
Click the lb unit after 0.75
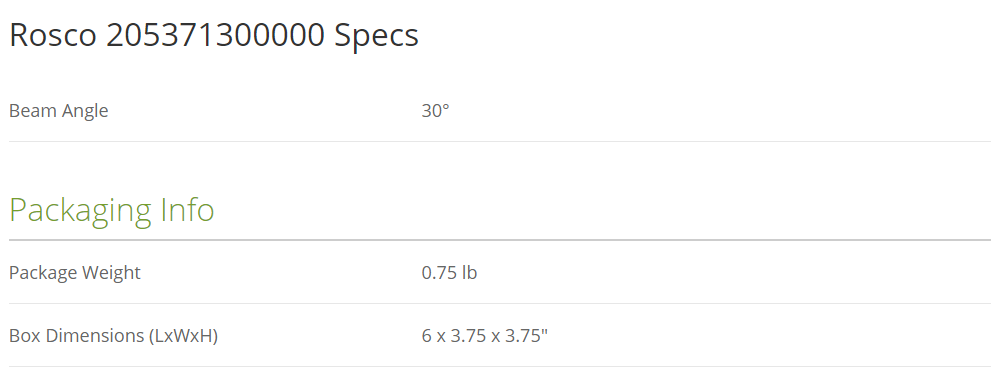(x=470, y=272)
